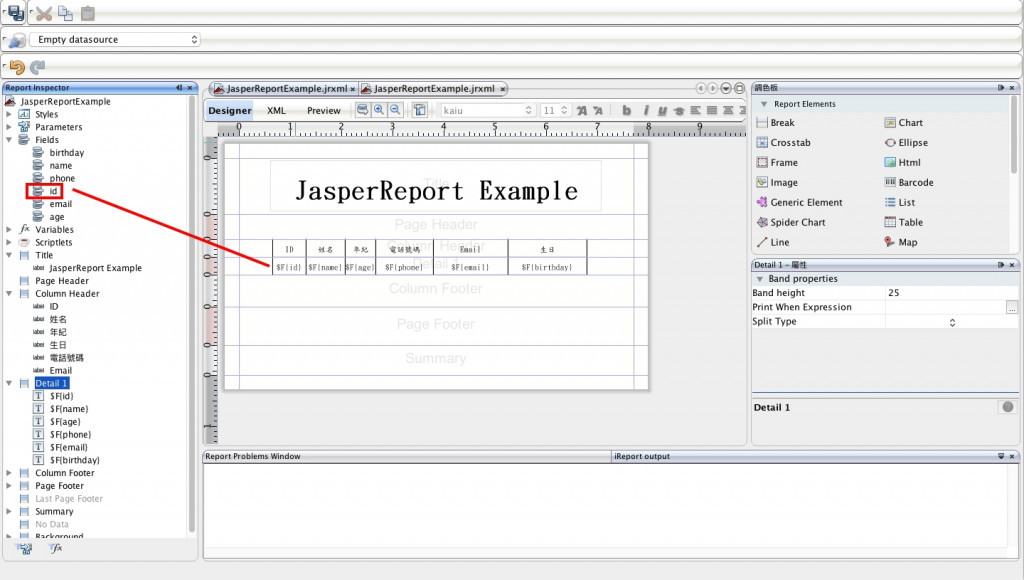Click the zoom in magnifier icon

pyautogui.click(x=379, y=110)
